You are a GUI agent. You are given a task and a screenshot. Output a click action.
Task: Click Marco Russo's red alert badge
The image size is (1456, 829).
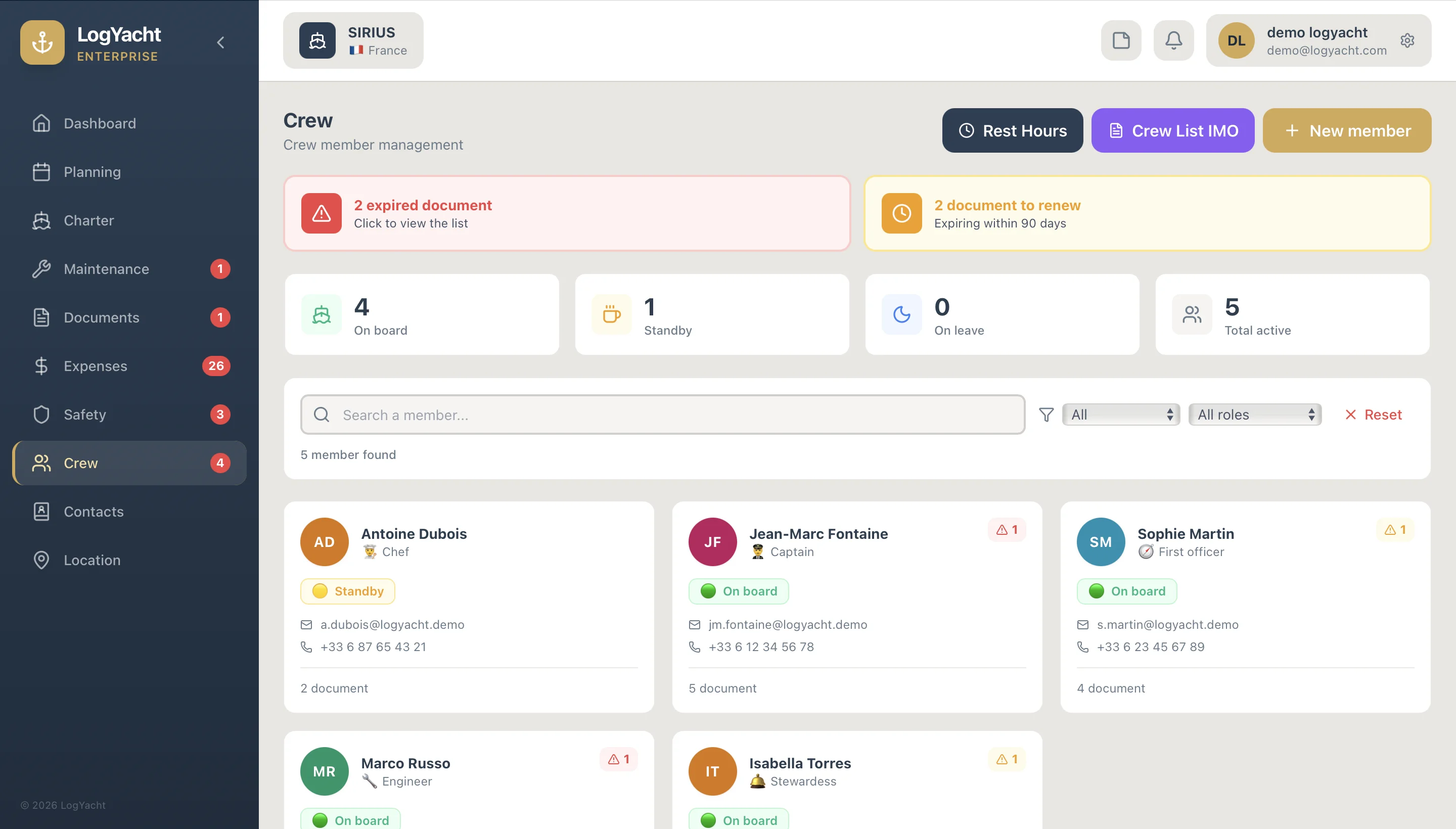pos(618,759)
